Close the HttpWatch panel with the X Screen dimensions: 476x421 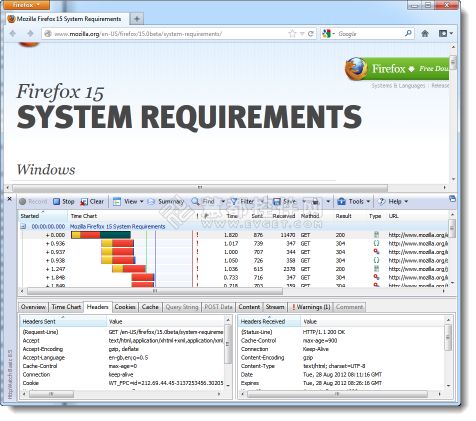pyautogui.click(x=10, y=199)
